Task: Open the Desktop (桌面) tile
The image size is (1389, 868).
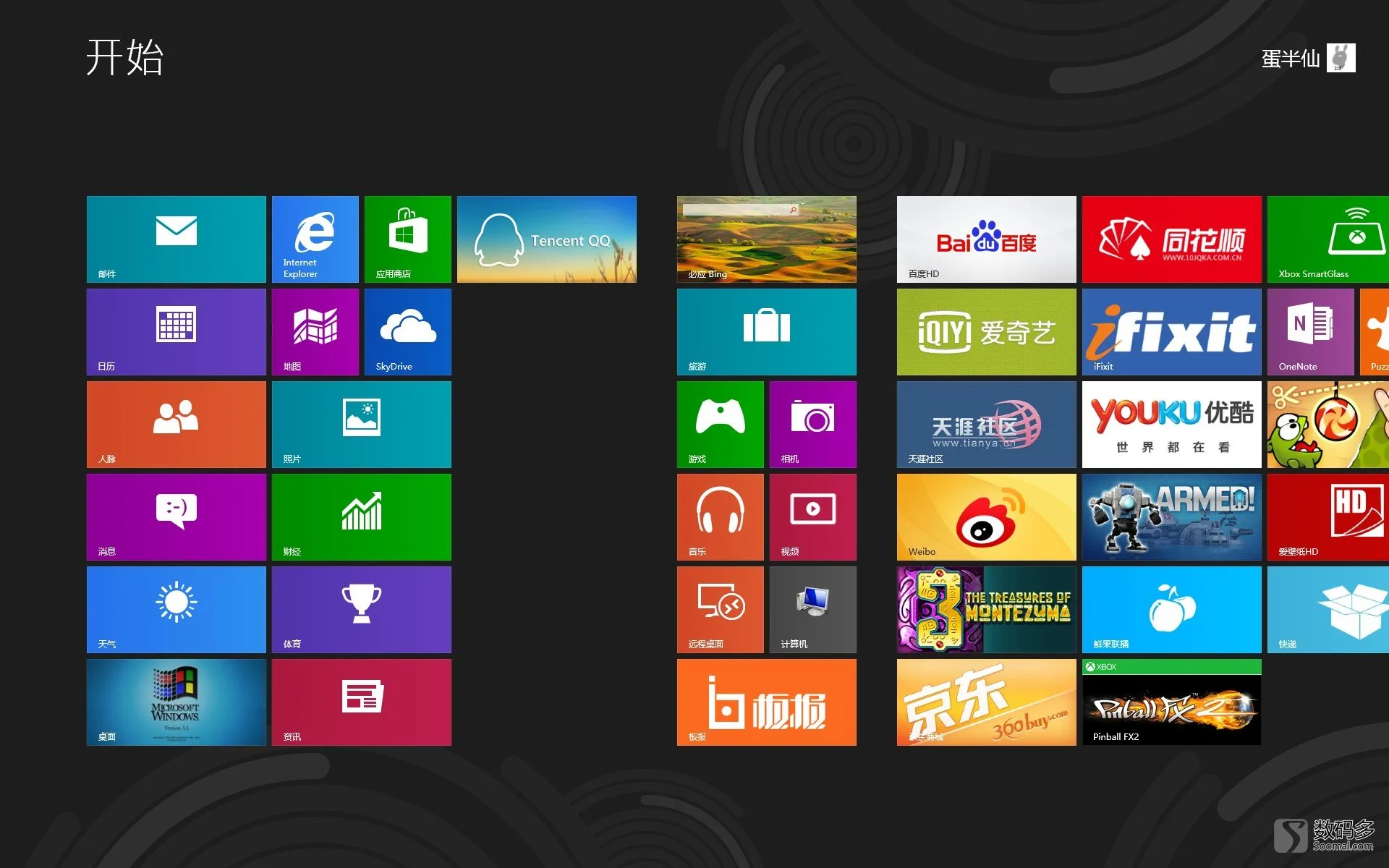Action: pos(177,702)
